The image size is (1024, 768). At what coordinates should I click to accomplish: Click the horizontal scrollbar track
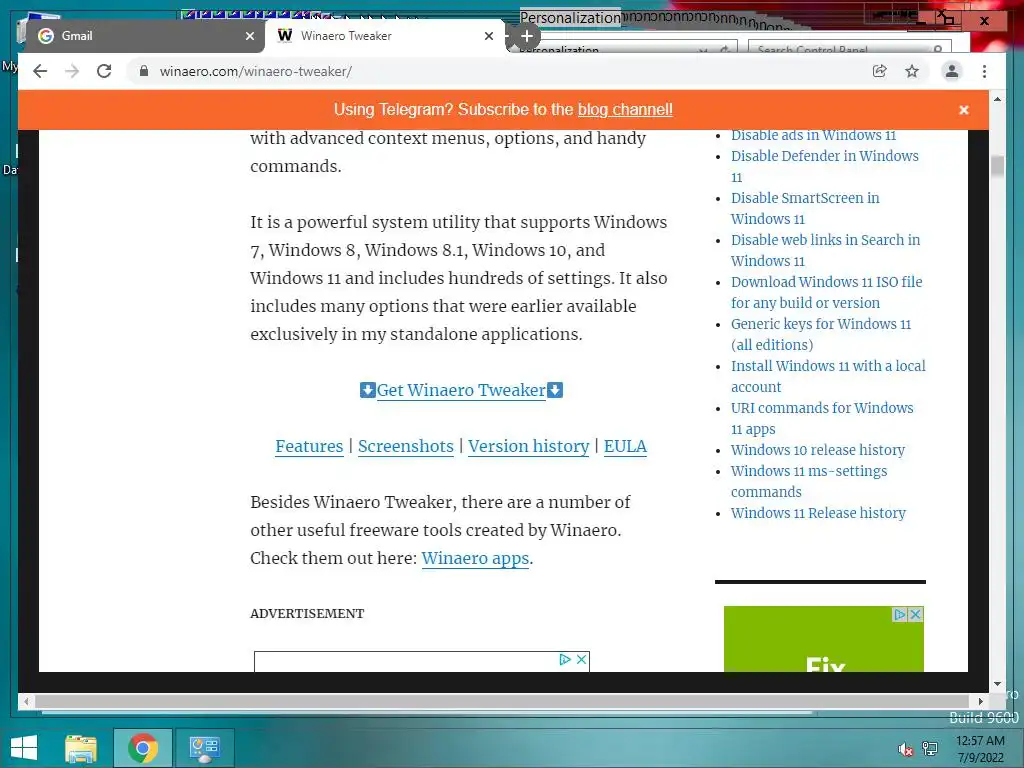coord(503,701)
